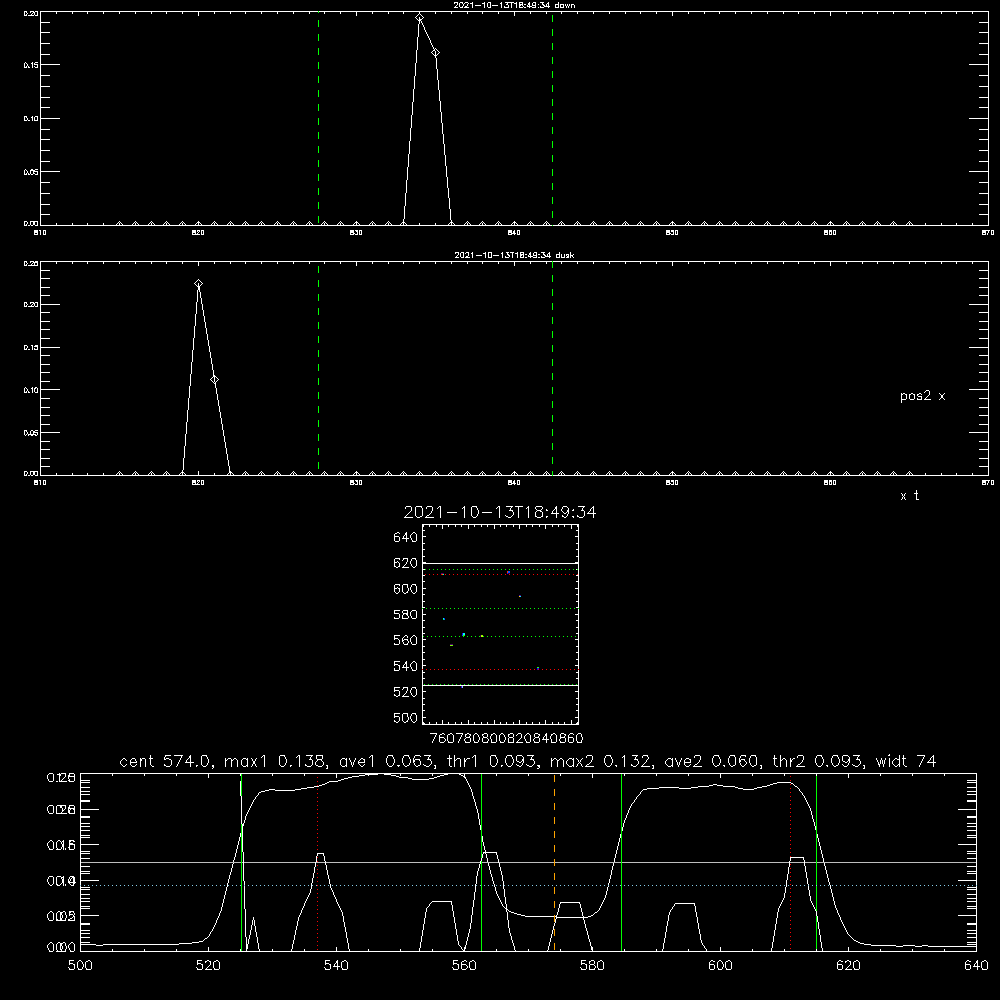
Task: Select the second diamond marker on the dawn peak
Action: pyautogui.click(x=435, y=52)
